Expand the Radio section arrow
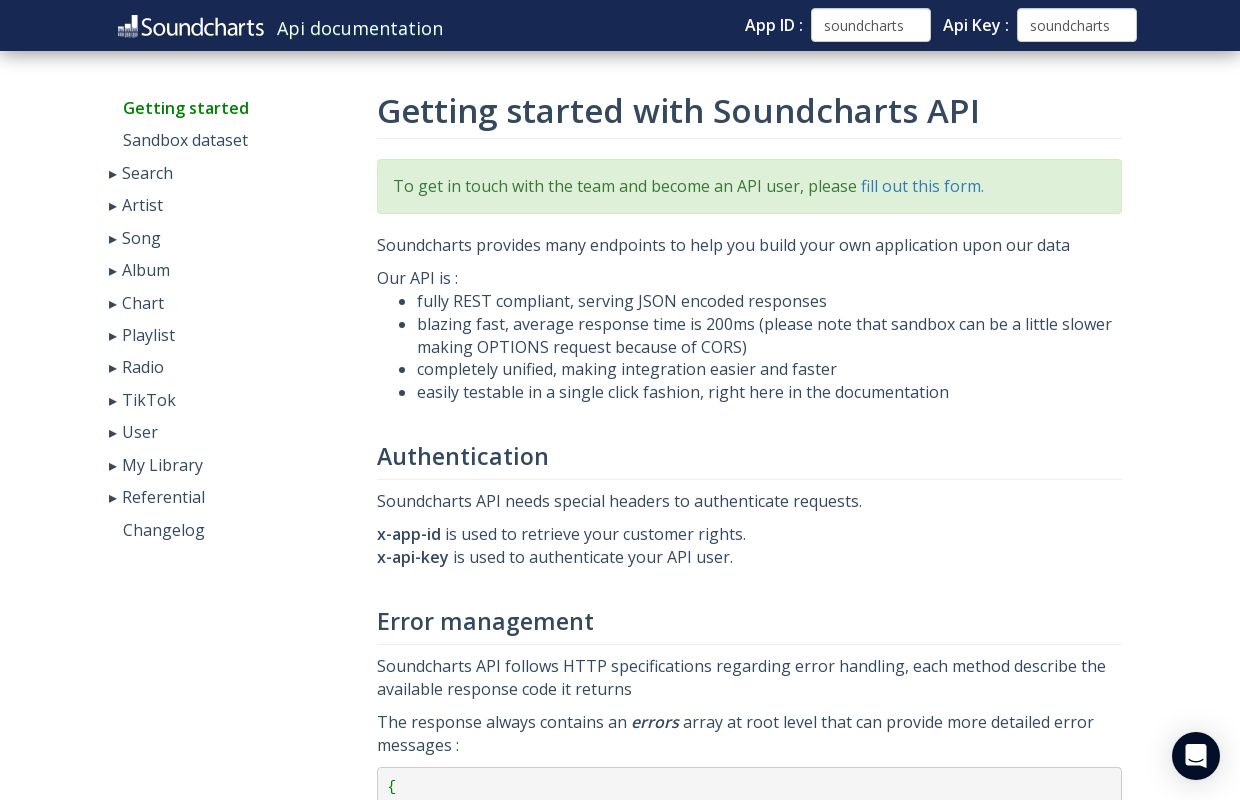 [x=113, y=368]
